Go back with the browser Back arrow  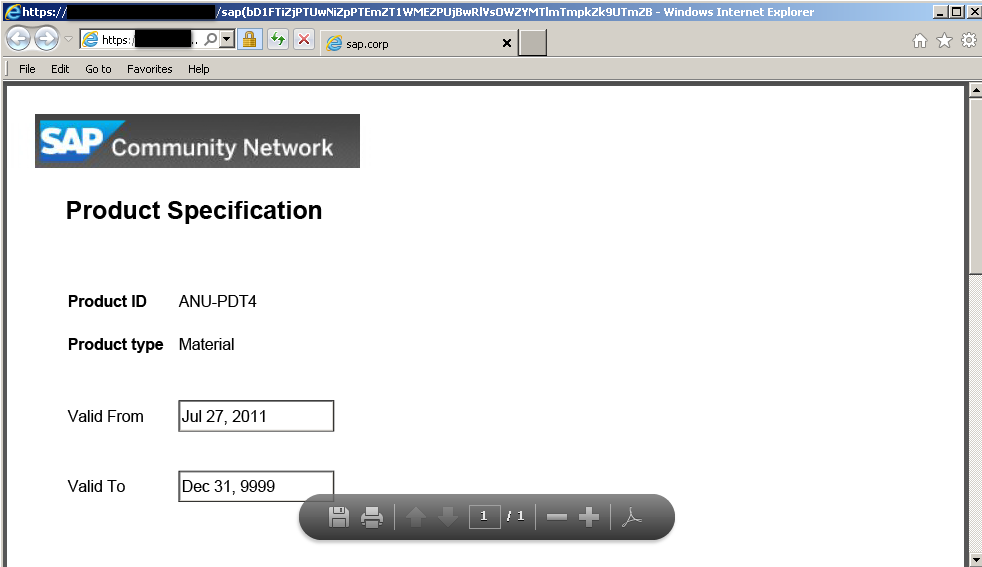(18, 39)
